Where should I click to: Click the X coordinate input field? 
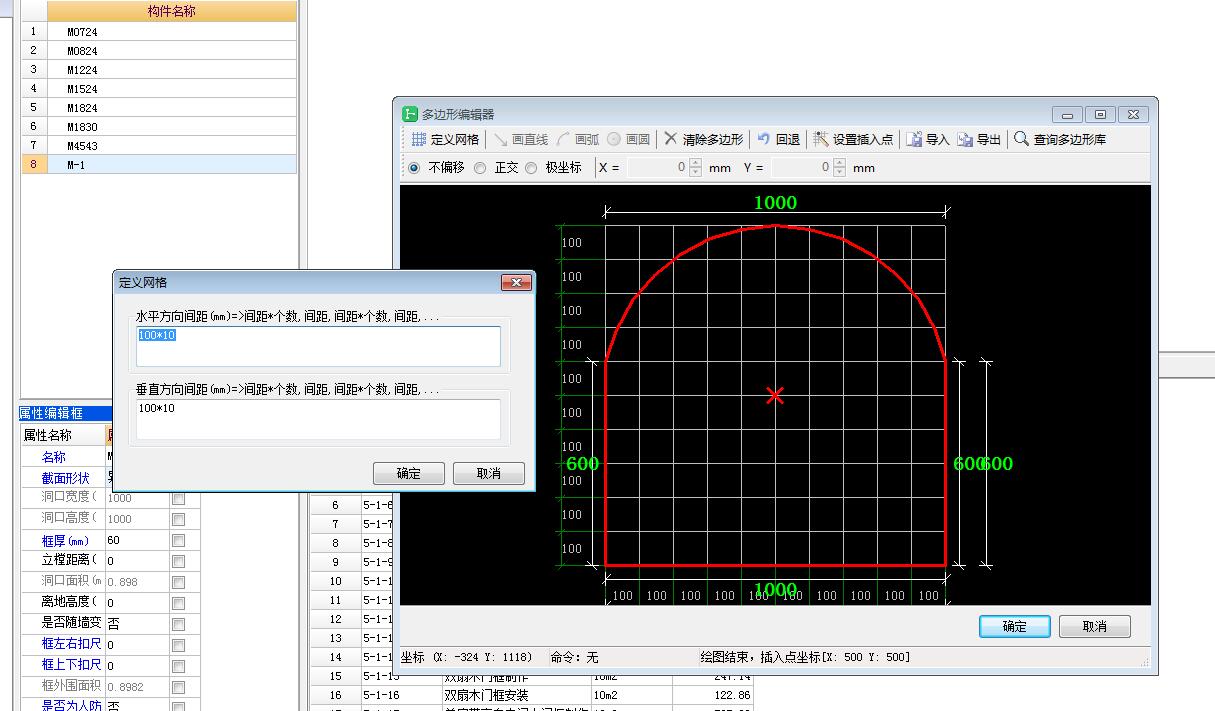coord(658,168)
